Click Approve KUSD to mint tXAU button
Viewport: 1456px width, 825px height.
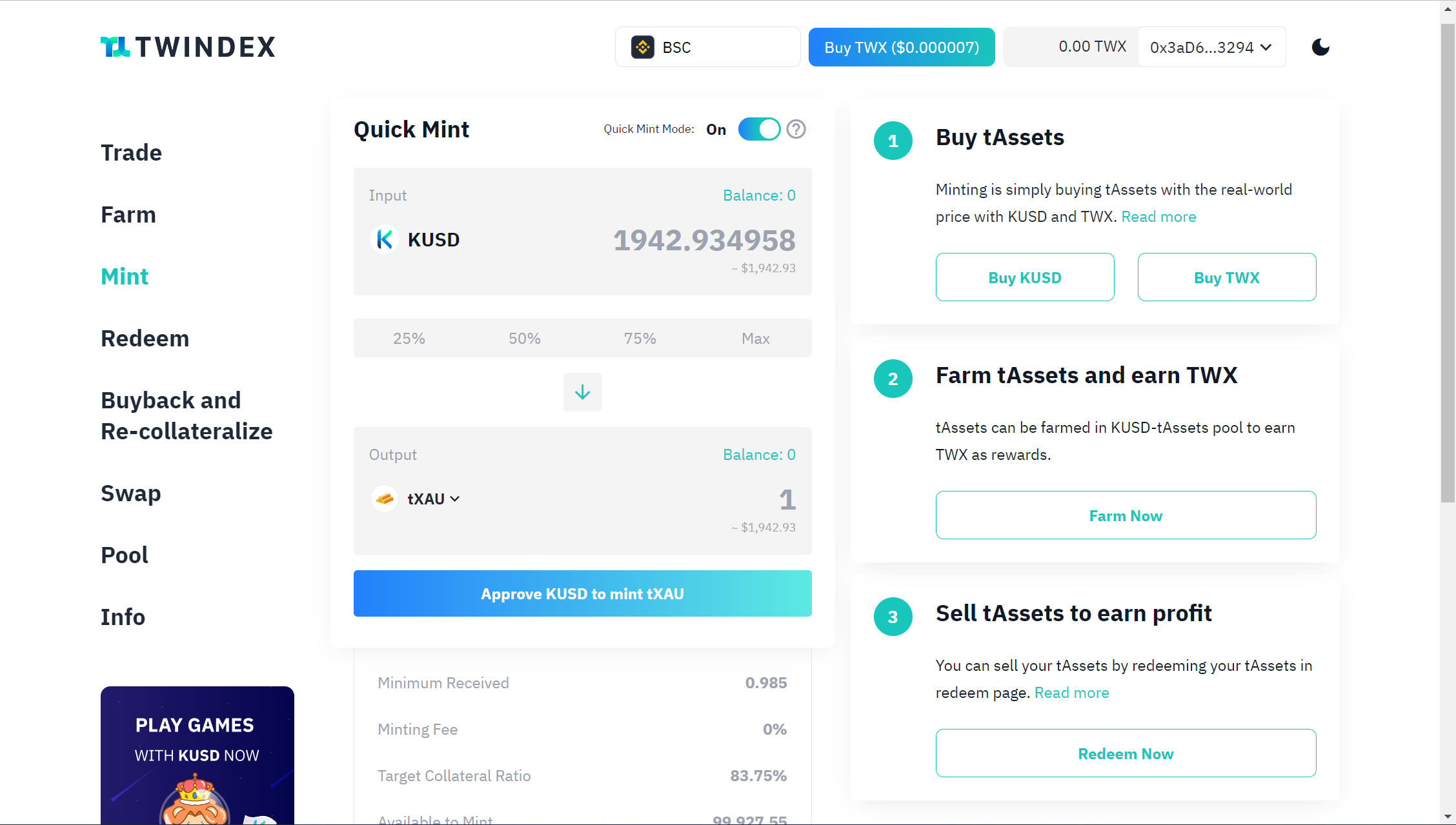click(x=582, y=593)
